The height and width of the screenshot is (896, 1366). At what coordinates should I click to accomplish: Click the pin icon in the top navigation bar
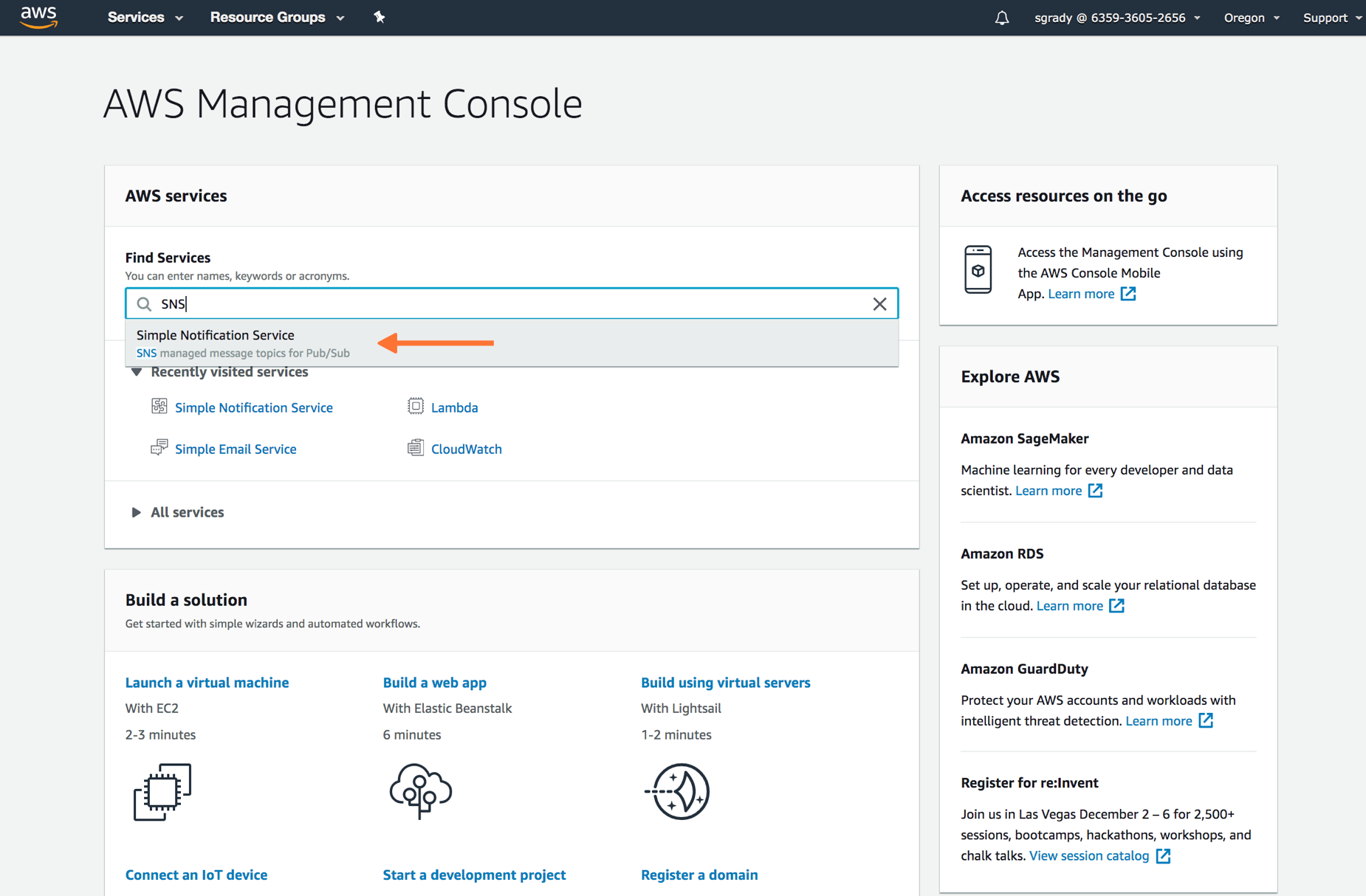click(380, 17)
